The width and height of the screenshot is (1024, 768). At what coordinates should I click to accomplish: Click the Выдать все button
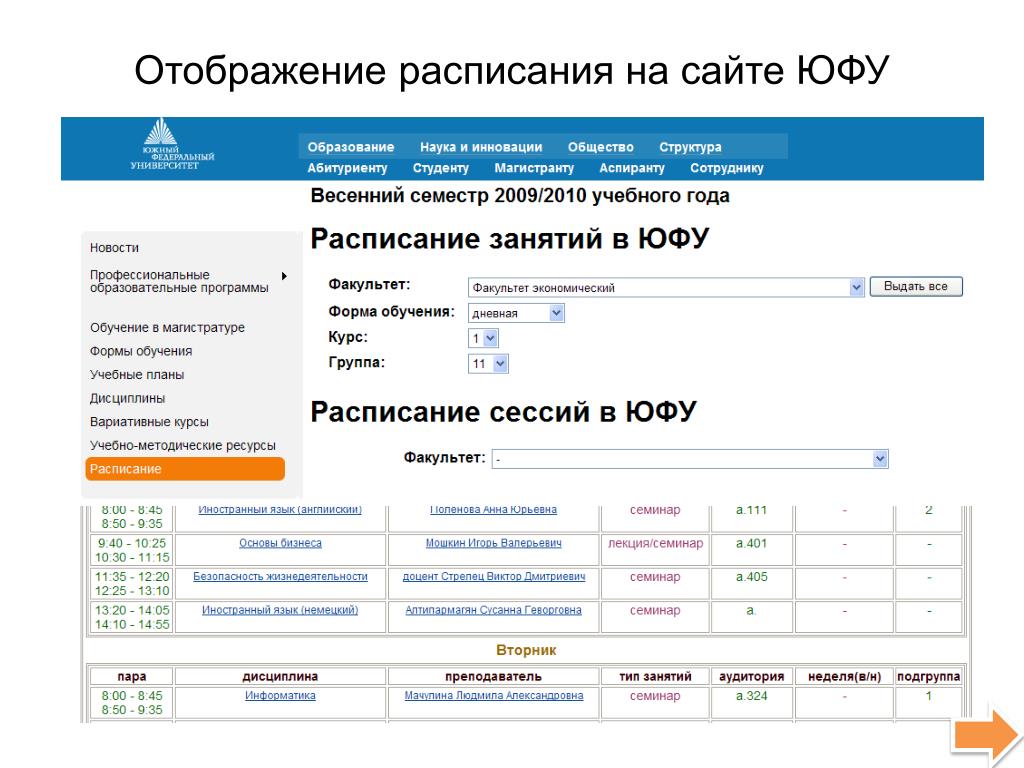coord(916,287)
